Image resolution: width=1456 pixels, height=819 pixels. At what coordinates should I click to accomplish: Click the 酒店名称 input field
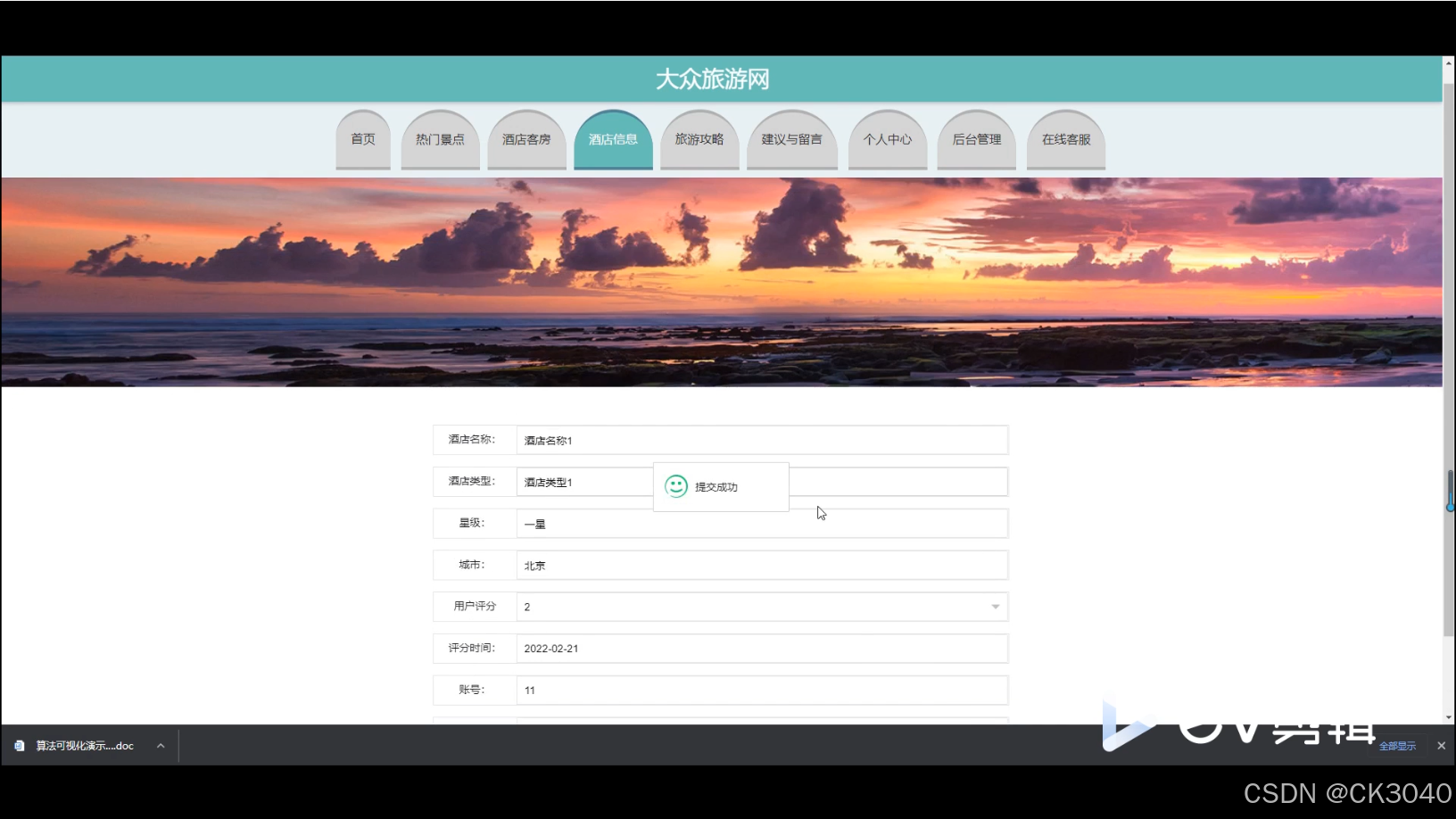coord(762,440)
